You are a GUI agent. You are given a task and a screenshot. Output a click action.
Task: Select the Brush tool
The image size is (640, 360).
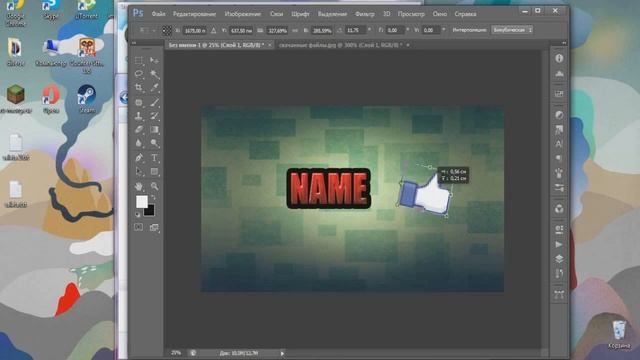[x=154, y=102]
